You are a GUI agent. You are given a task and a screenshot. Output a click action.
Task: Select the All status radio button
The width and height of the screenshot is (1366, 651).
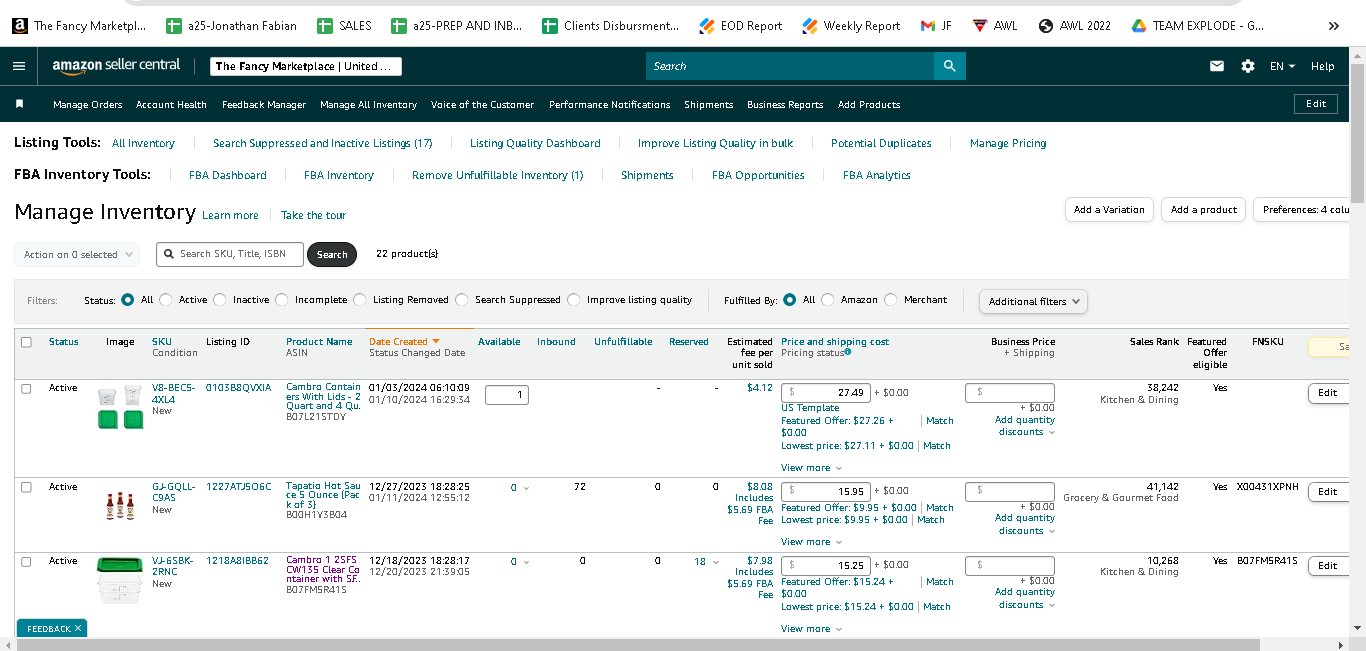point(127,300)
